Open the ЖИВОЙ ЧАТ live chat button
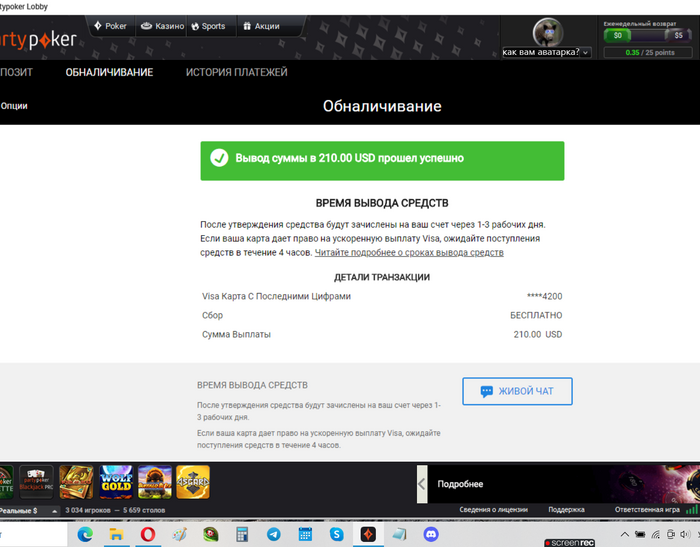 point(517,391)
